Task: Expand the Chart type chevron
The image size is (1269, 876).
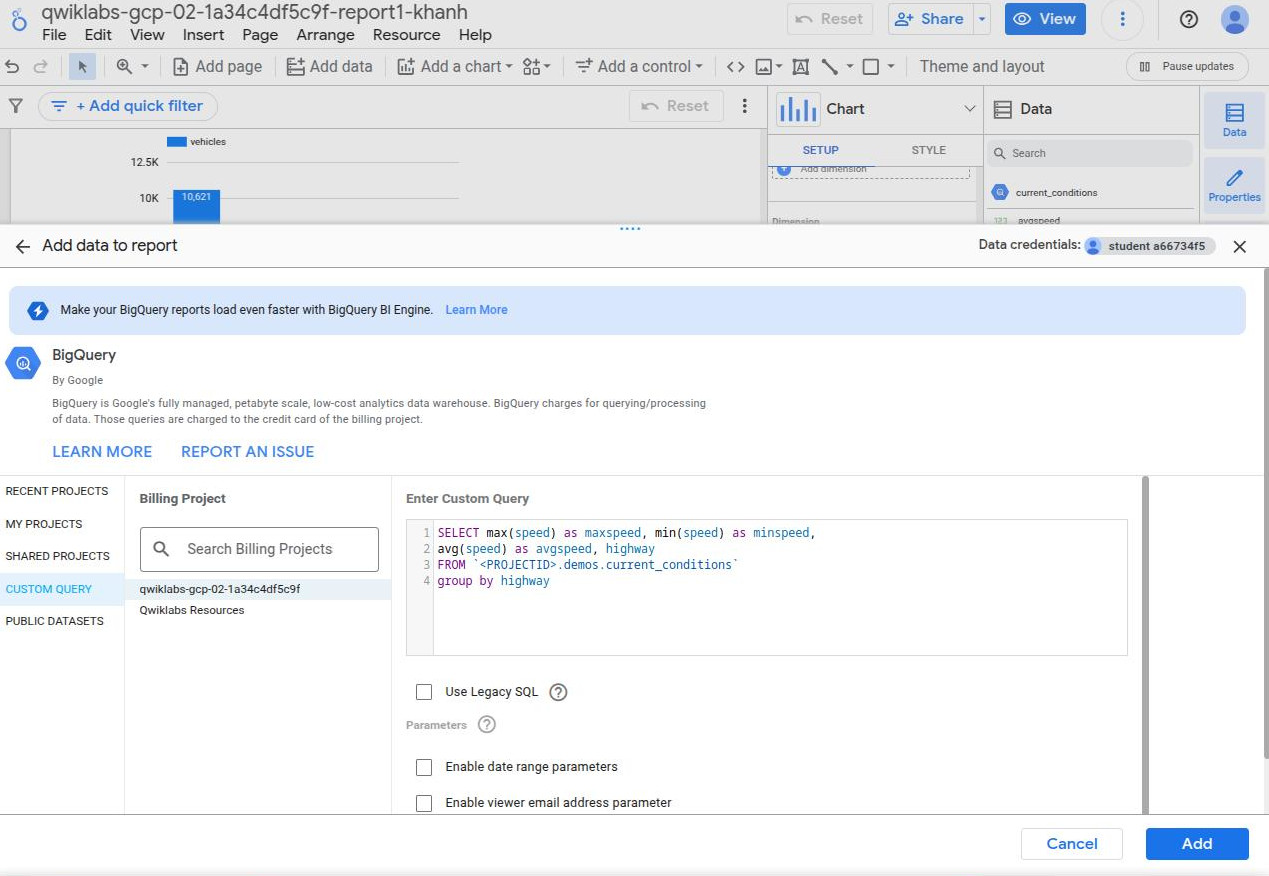Action: (969, 109)
